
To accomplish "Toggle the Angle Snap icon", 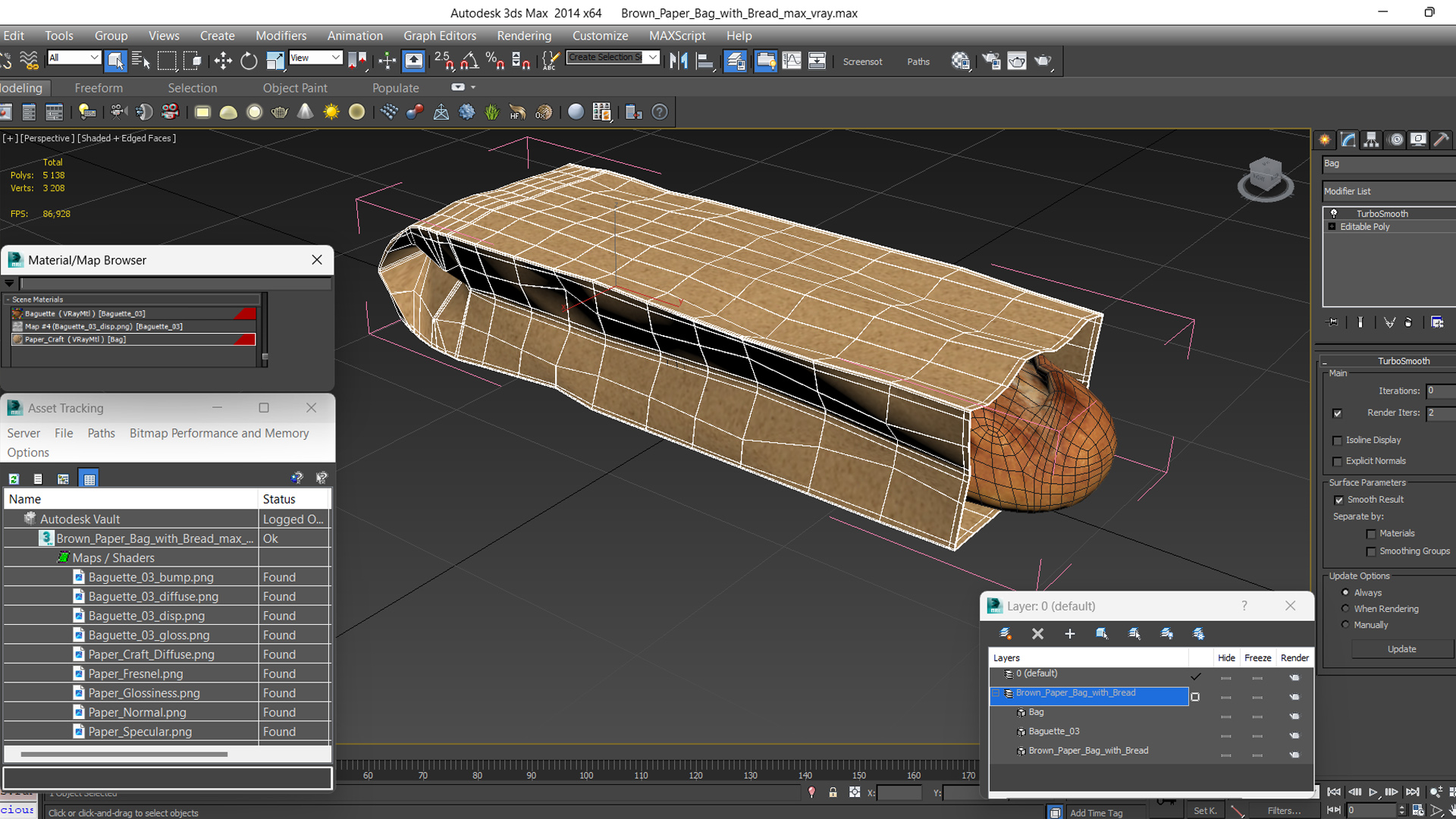I will [469, 61].
